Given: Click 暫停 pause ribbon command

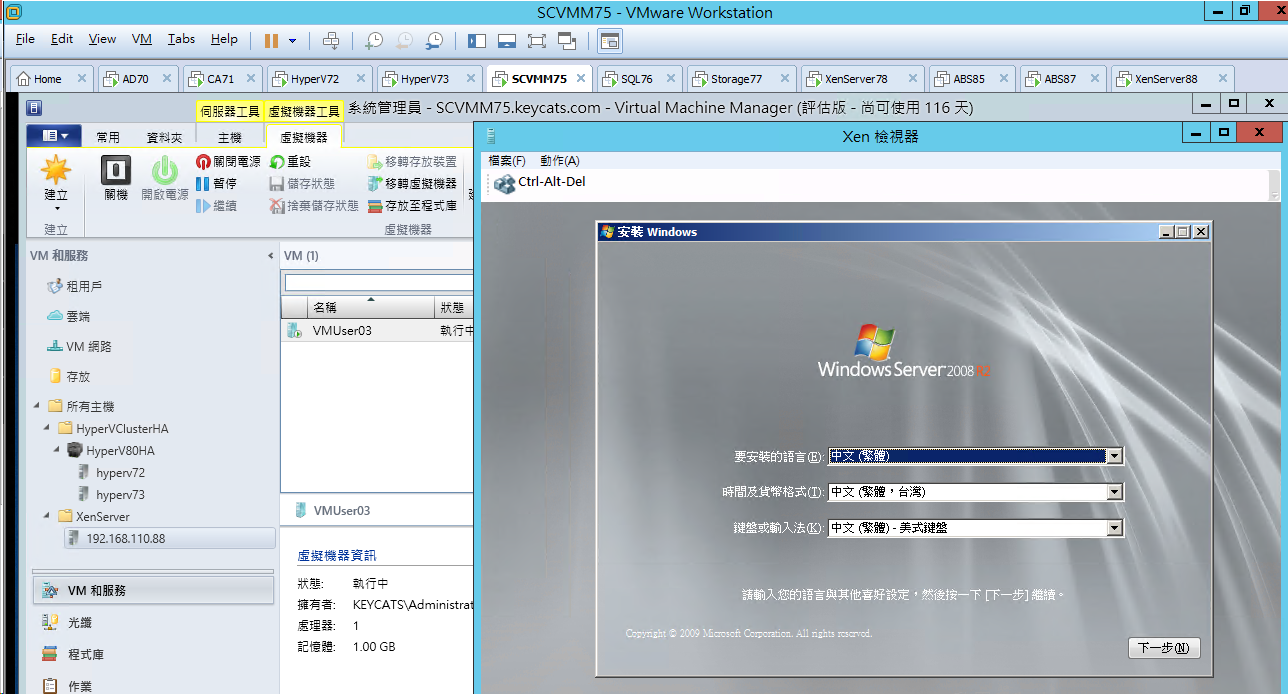Looking at the screenshot, I should pos(217,183).
